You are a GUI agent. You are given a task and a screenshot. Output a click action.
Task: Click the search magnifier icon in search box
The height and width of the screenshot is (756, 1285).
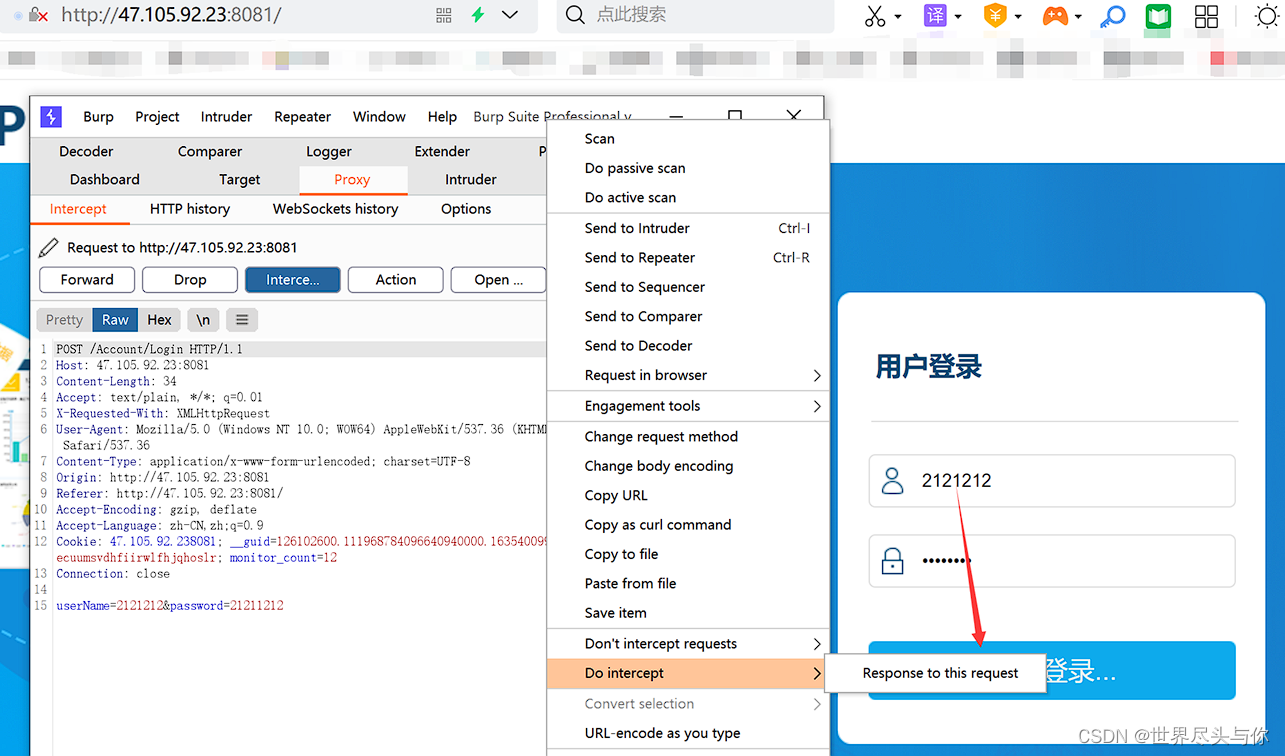pos(575,15)
